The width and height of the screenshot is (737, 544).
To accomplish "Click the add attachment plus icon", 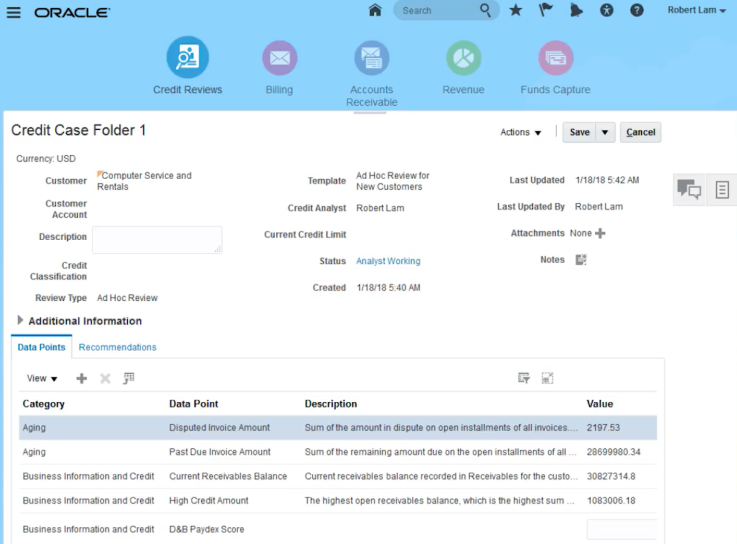I will [600, 233].
